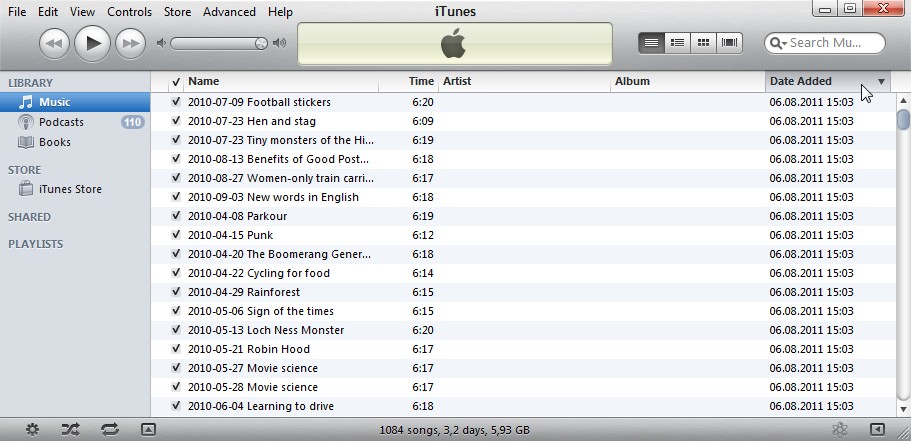Show the artwork viewer panel button
The height and width of the screenshot is (441, 911).
point(148,430)
